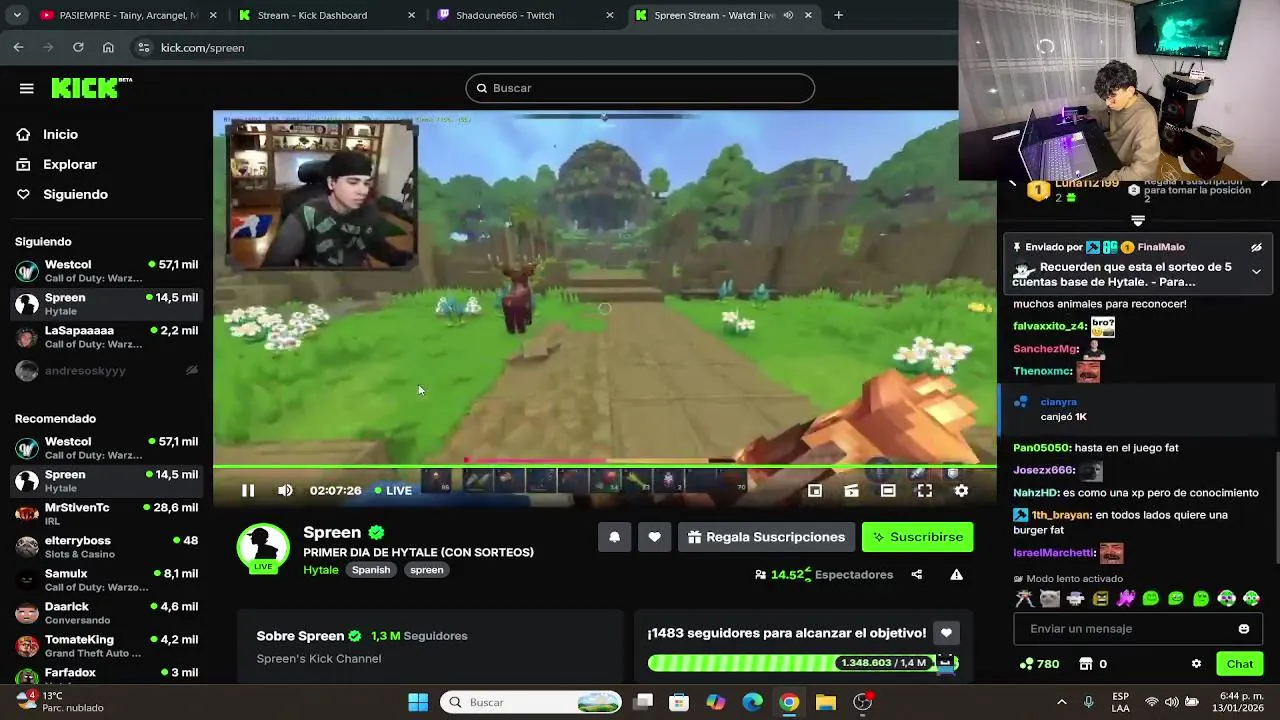Open Windows Start menu
The height and width of the screenshot is (720, 1280).
click(x=418, y=702)
